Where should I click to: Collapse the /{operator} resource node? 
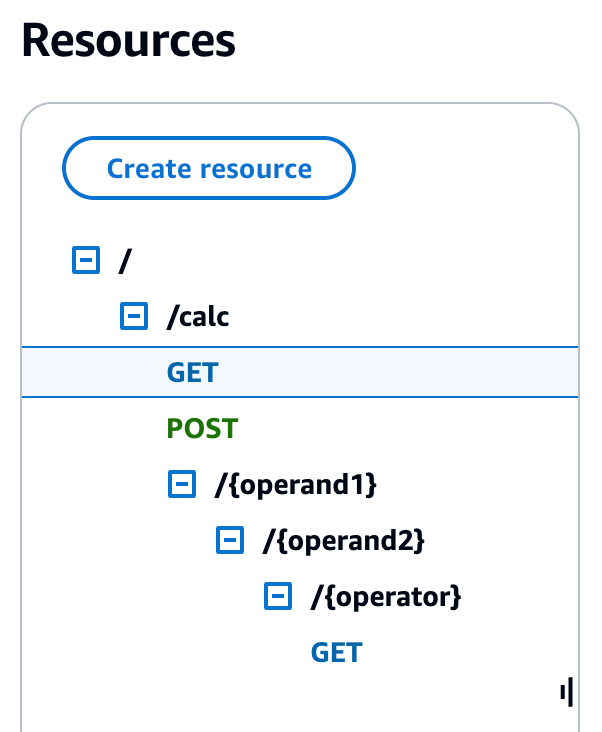point(276,597)
